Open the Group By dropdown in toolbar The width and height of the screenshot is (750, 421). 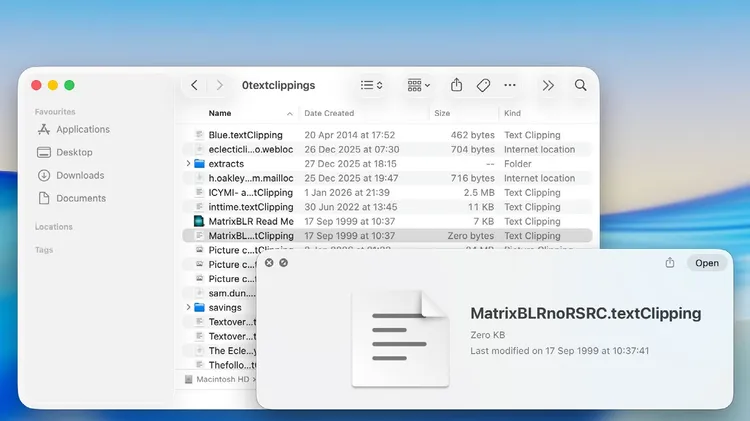point(419,86)
